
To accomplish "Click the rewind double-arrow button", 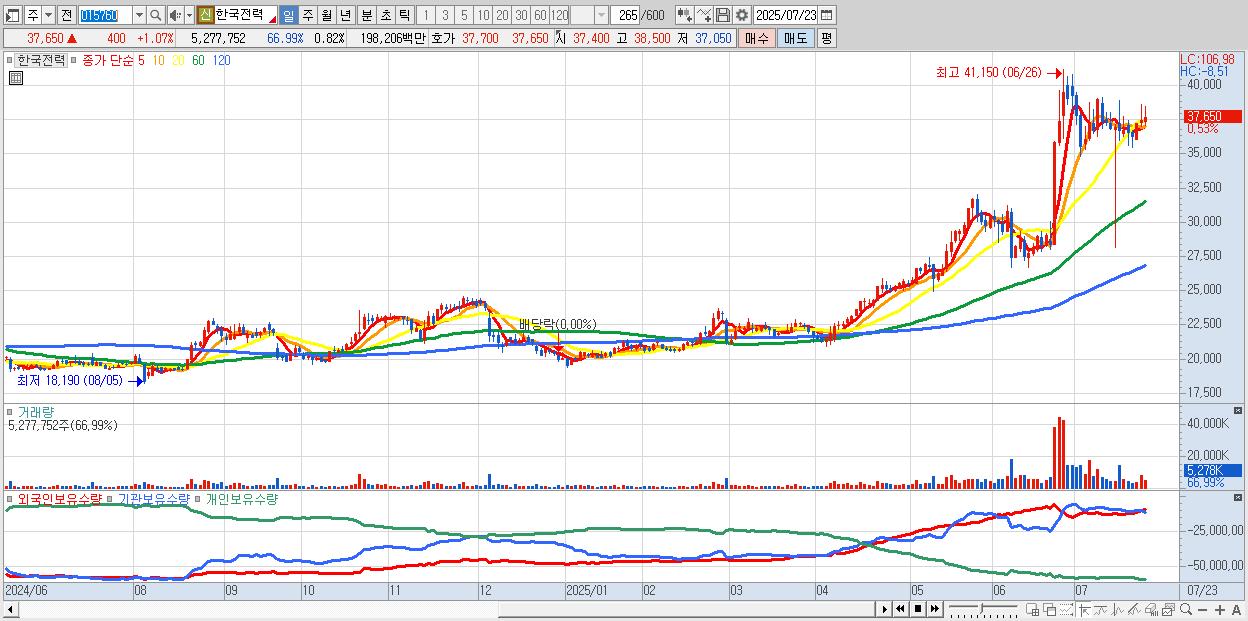I will [900, 609].
